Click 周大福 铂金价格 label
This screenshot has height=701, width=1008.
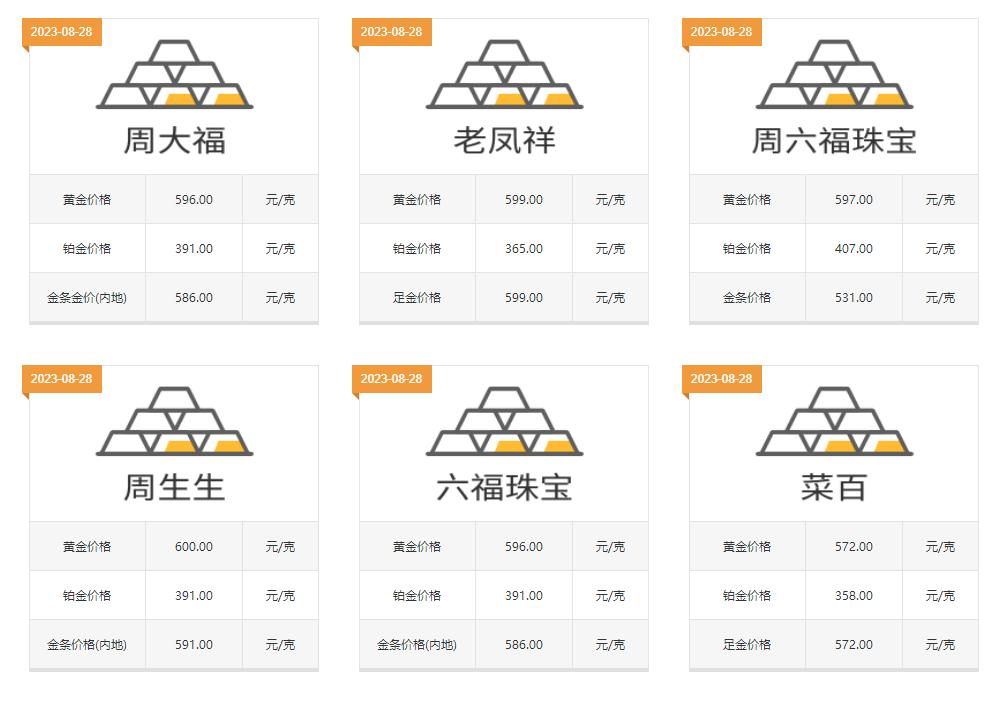click(87, 248)
